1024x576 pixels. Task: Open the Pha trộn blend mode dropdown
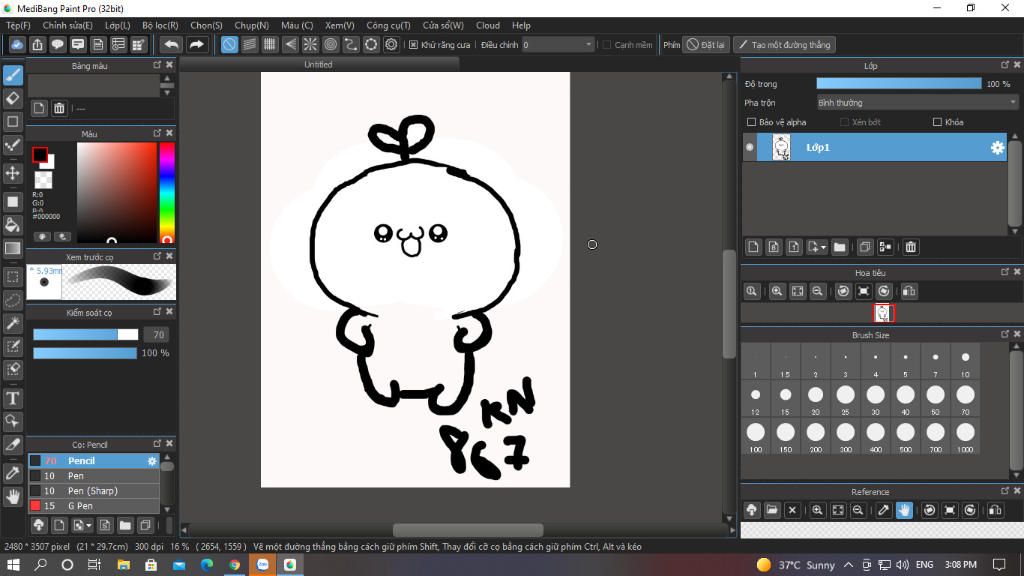pyautogui.click(x=917, y=103)
